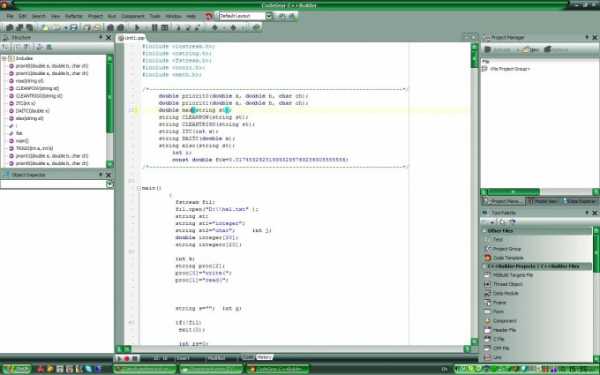Click the New item in Project Manager toolbar

tap(530, 50)
